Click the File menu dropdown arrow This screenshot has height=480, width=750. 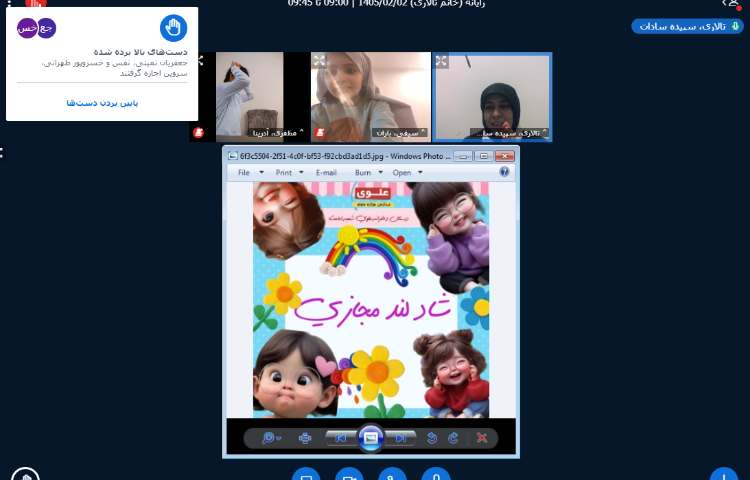(x=262, y=173)
